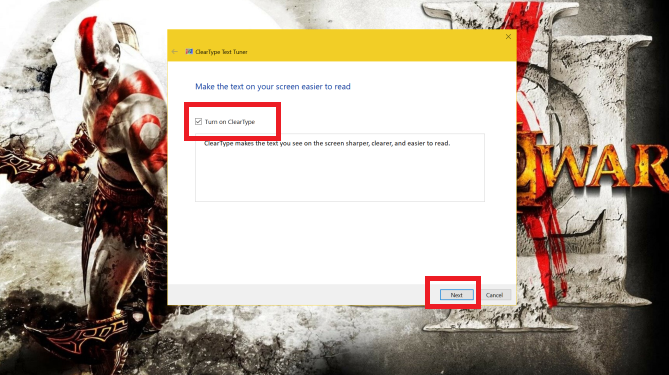This screenshot has height=375, width=669.
Task: Click the ClearType Text Tuner app icon
Action: pos(189,52)
